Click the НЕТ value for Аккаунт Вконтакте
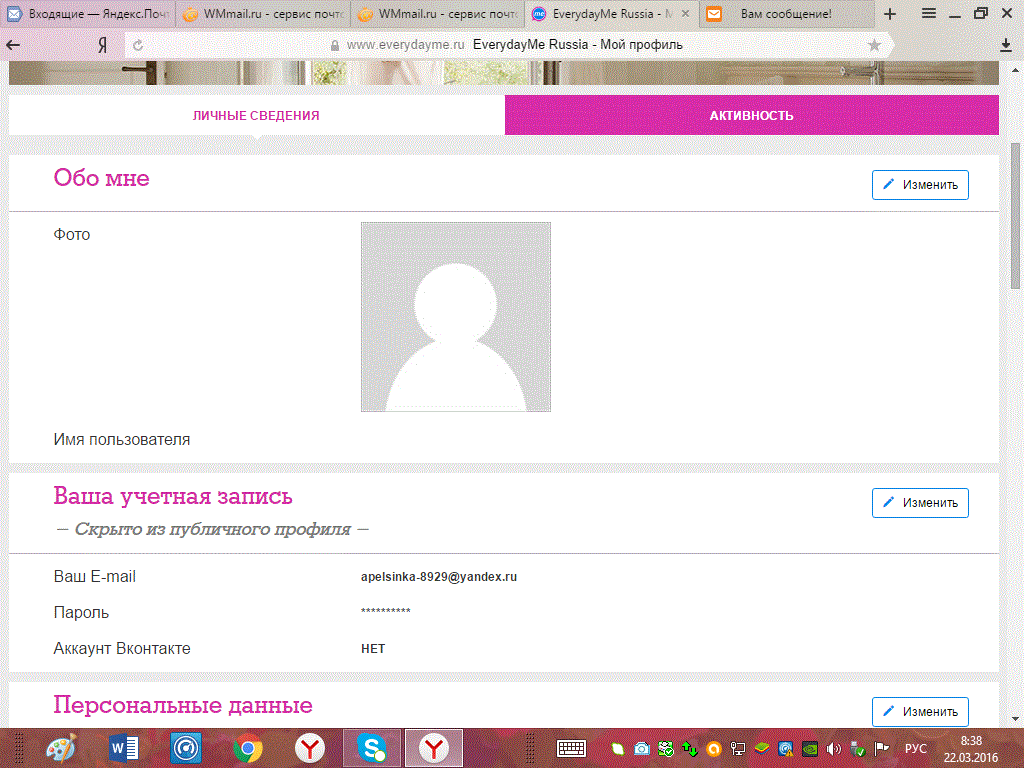Image resolution: width=1024 pixels, height=768 pixels. tap(373, 648)
